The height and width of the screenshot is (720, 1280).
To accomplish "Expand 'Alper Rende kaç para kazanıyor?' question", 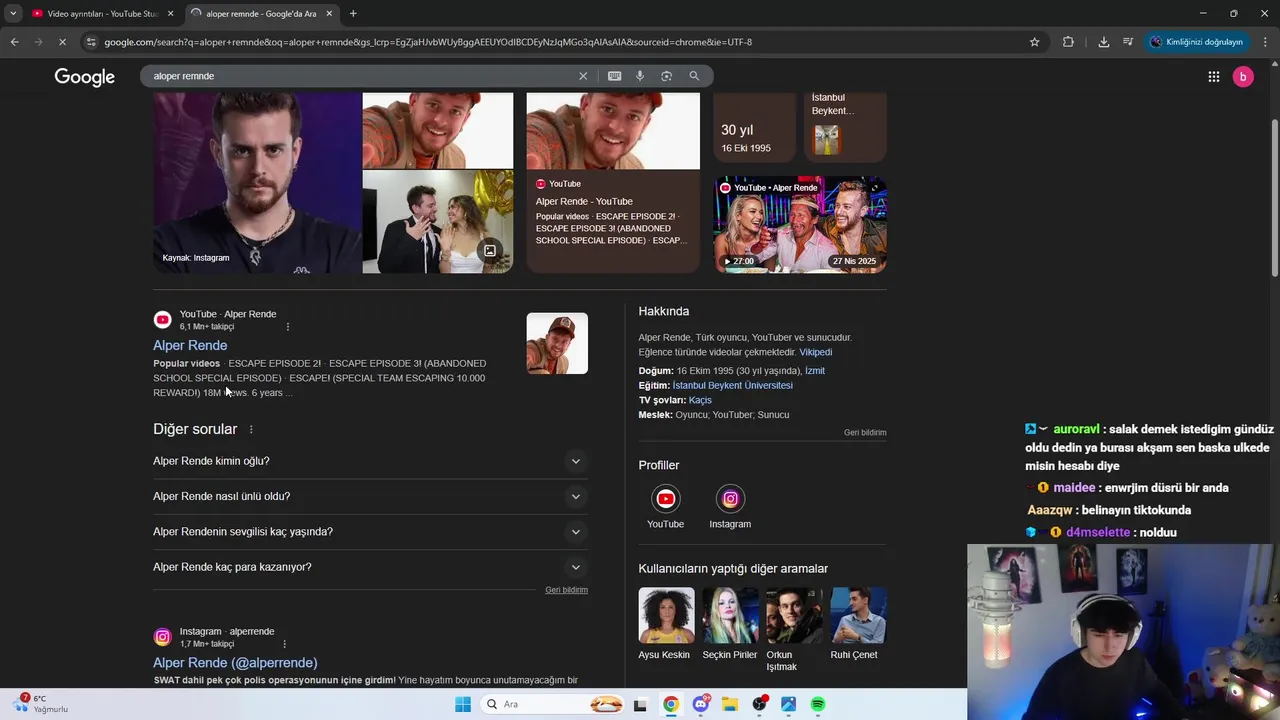I will coord(370,567).
